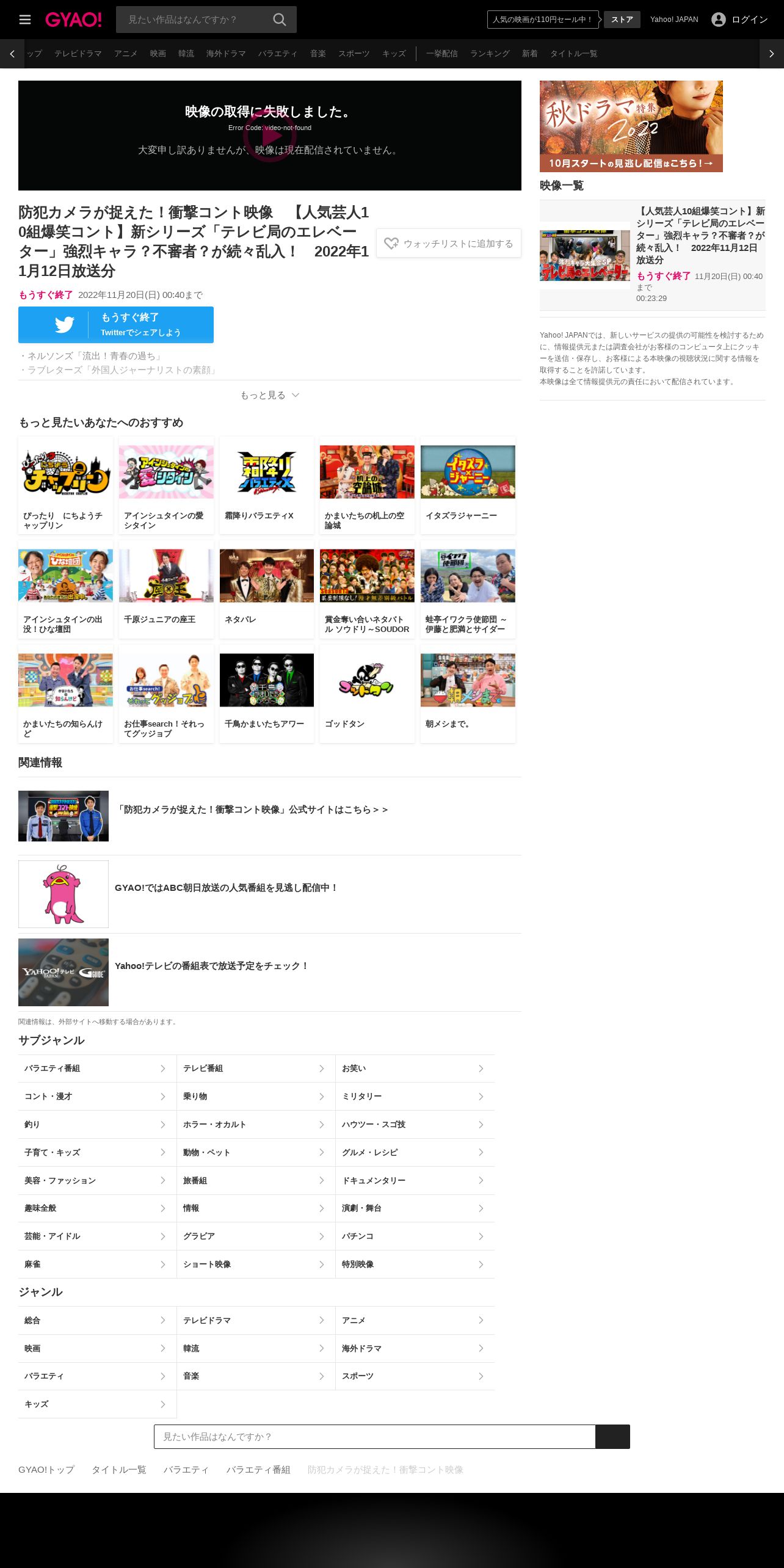Open the hamburger menu icon
Screen dimensions: 784x1568
[25, 20]
